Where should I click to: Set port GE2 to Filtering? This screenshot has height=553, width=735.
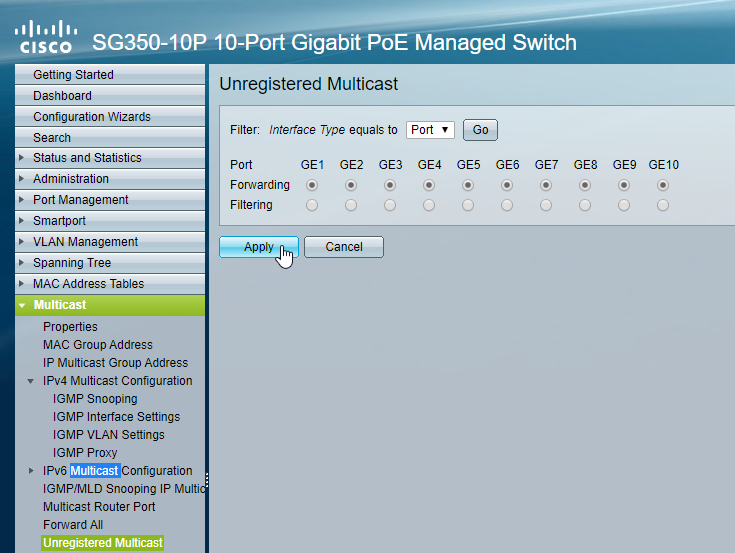pos(351,205)
